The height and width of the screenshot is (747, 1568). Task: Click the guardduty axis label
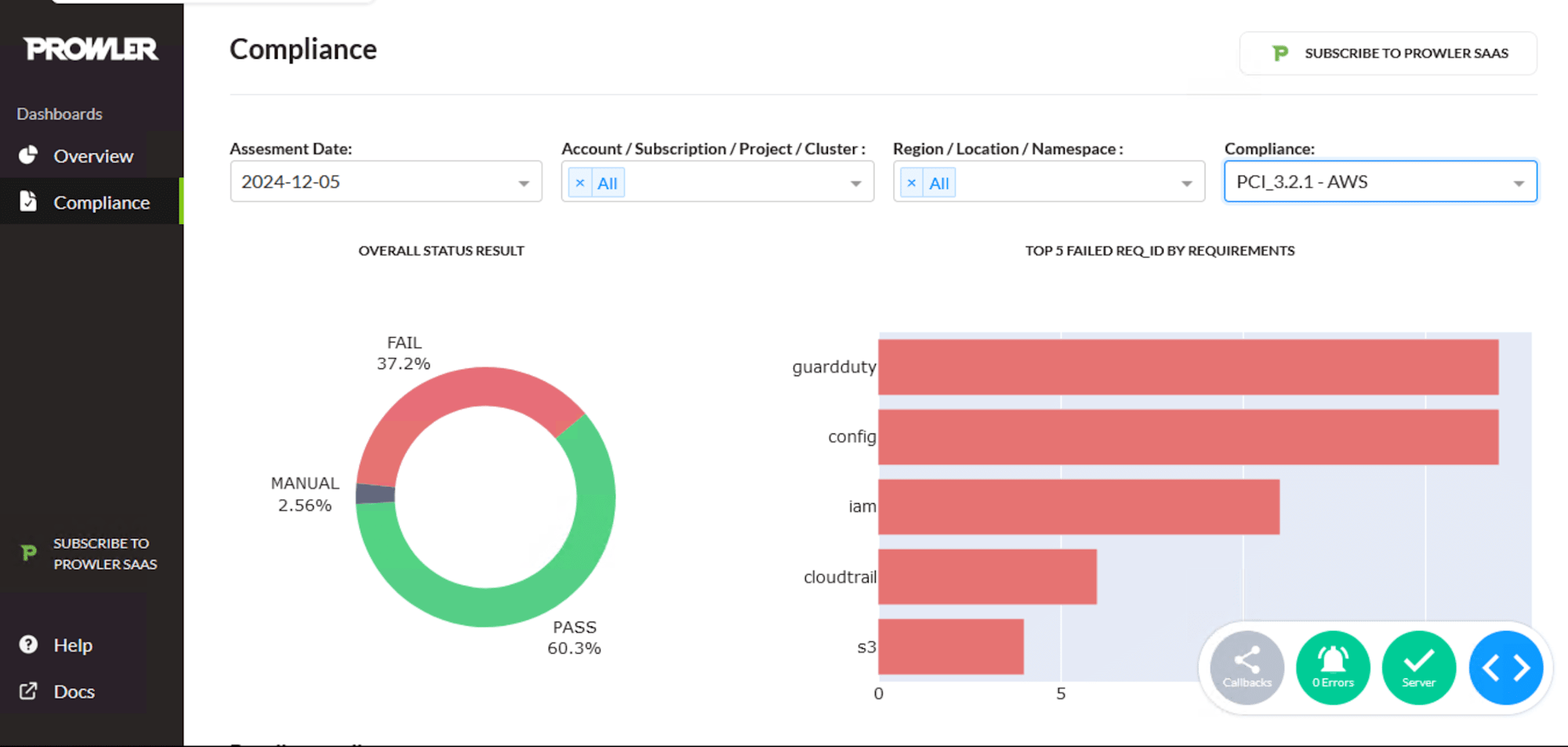[x=834, y=367]
